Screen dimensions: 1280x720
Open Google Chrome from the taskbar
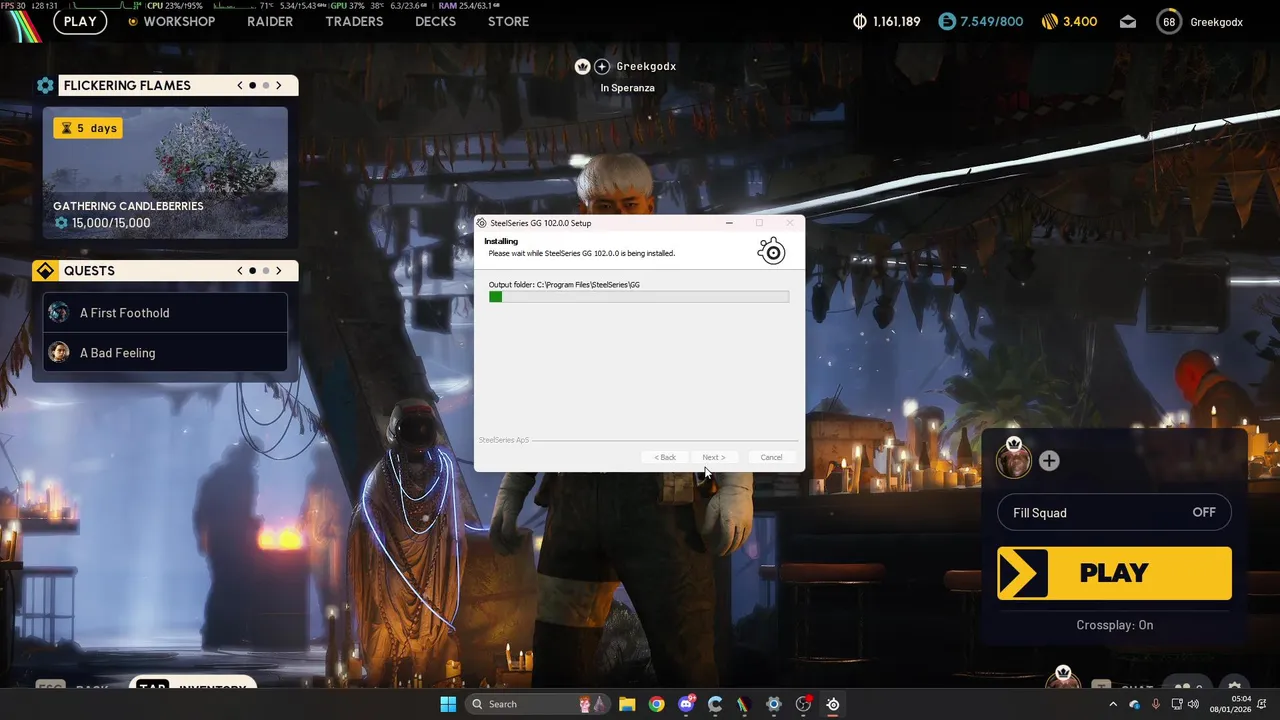pyautogui.click(x=656, y=704)
